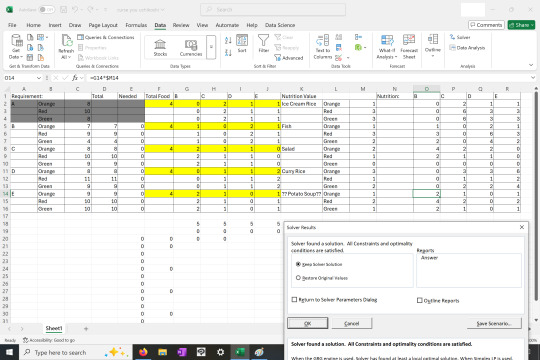Image resolution: width=540 pixels, height=360 pixels.
Task: Add a new sheet with plus icon
Action: pos(86,329)
